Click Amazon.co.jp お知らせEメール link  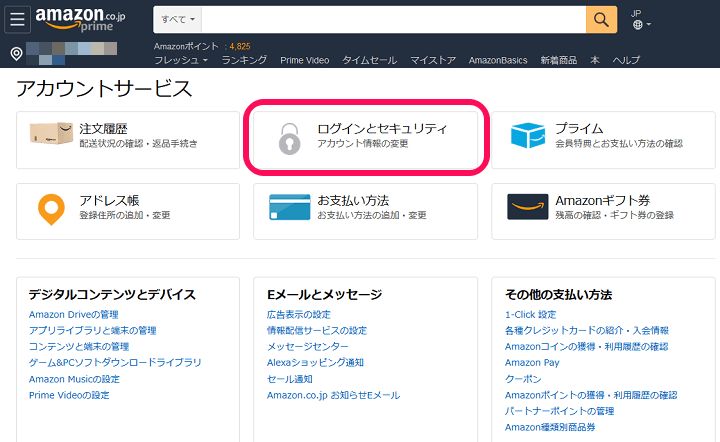[x=333, y=395]
